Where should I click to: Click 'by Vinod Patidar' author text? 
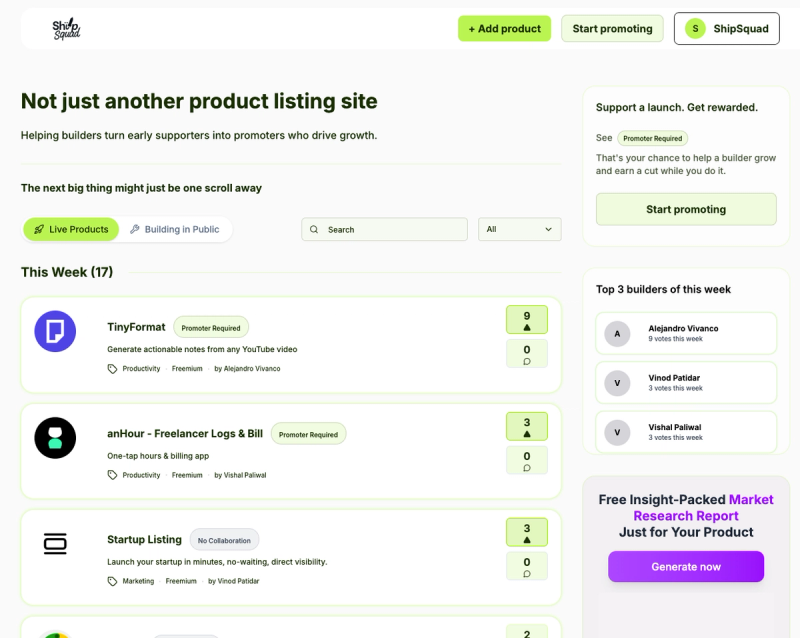(233, 581)
